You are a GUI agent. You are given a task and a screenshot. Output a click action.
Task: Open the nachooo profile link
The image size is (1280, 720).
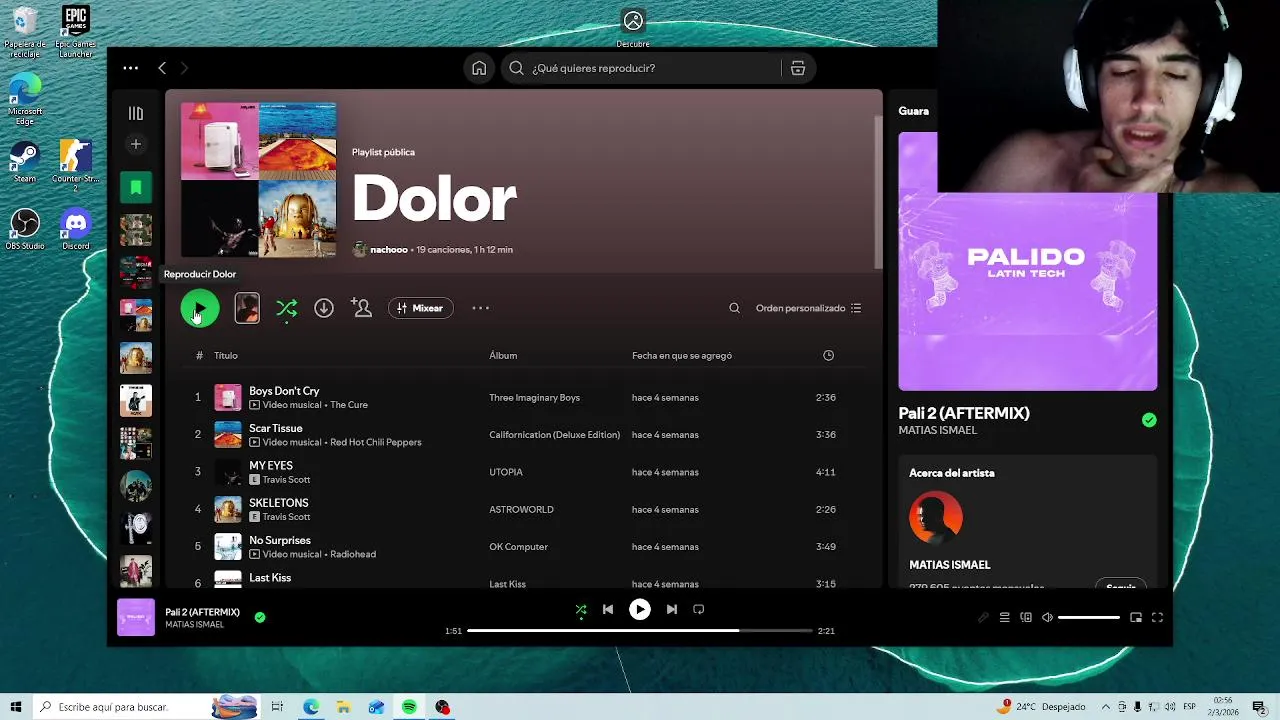tap(389, 250)
